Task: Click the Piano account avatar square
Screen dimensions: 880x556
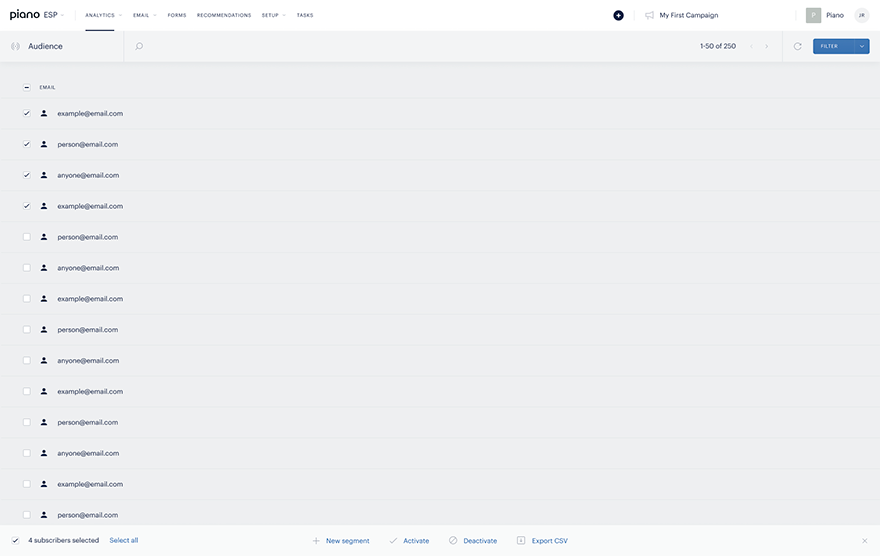Action: pyautogui.click(x=813, y=15)
